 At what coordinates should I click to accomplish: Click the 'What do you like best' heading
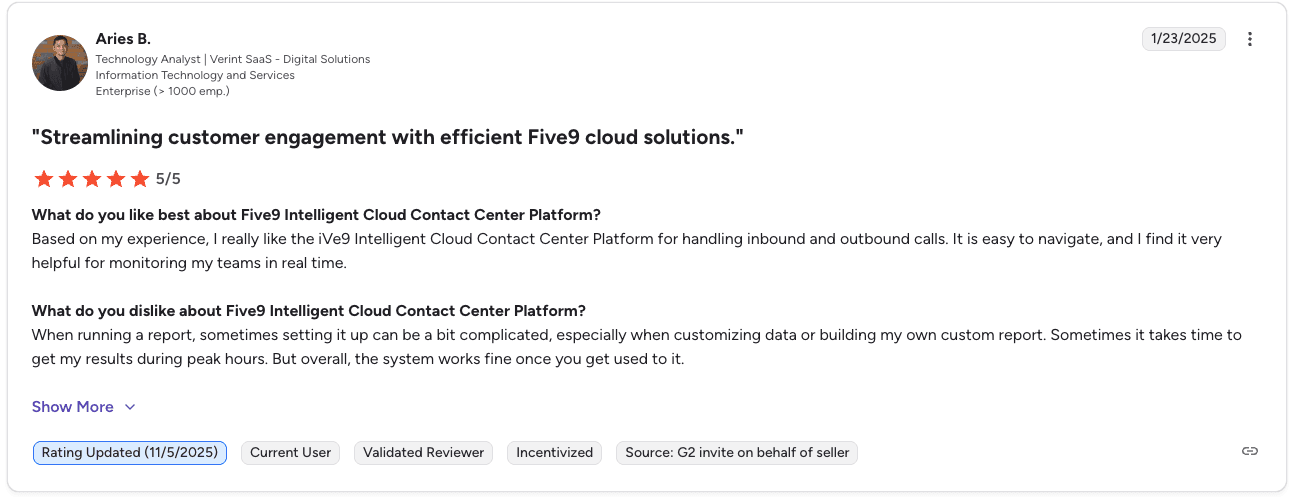coord(315,215)
